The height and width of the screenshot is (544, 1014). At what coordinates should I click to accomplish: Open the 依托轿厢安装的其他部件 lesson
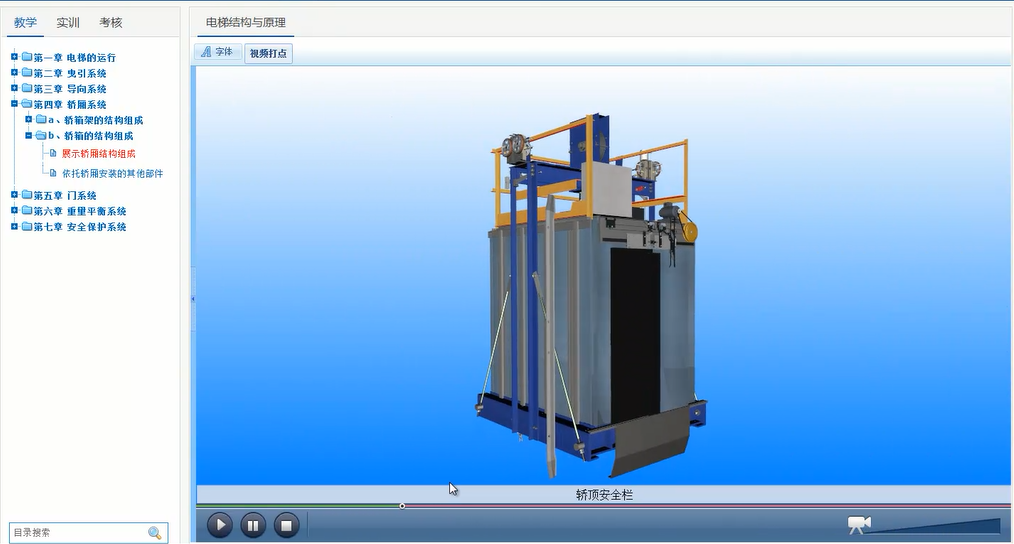point(112,173)
